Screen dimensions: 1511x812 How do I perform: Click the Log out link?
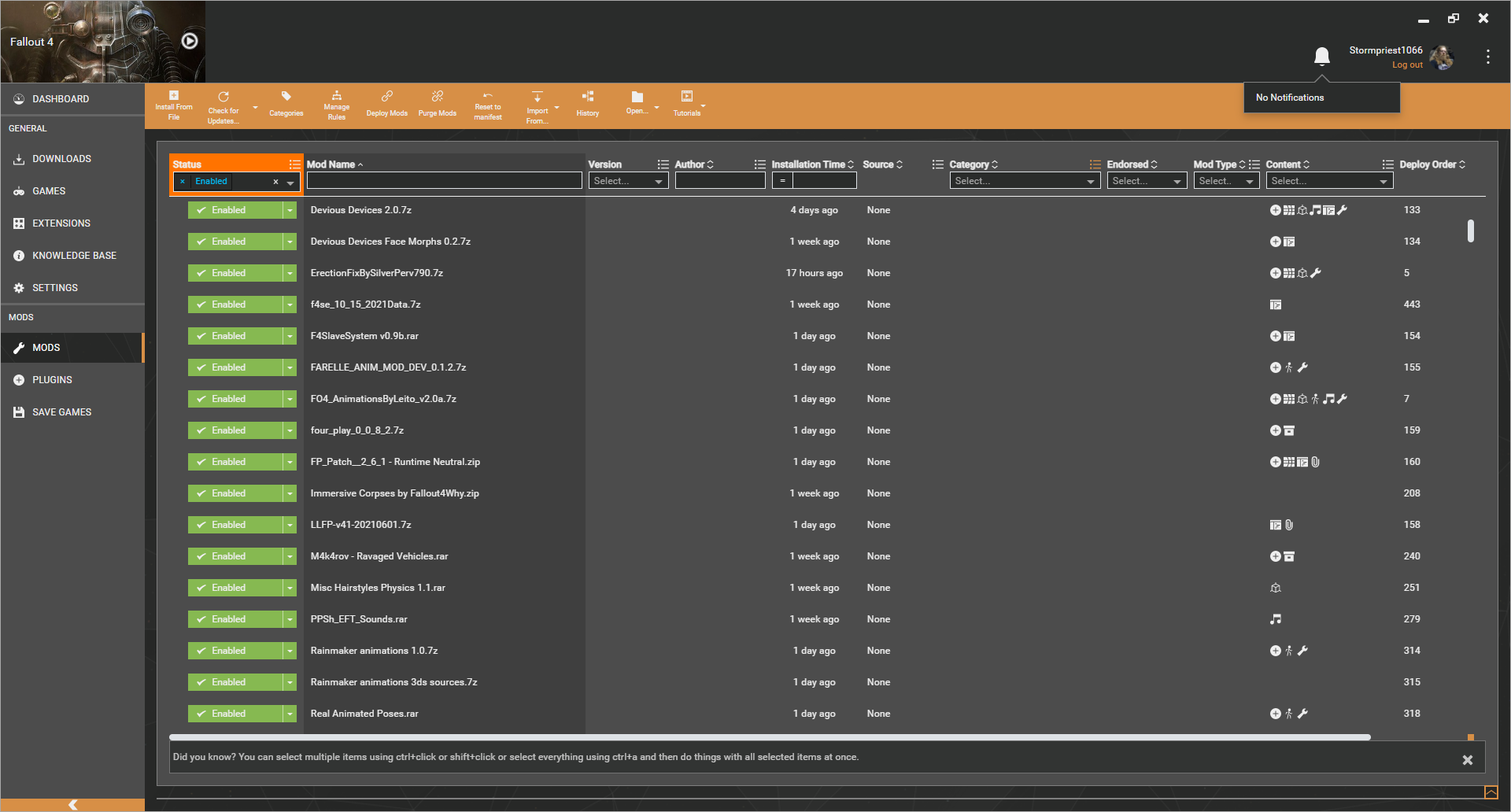pyautogui.click(x=1407, y=65)
